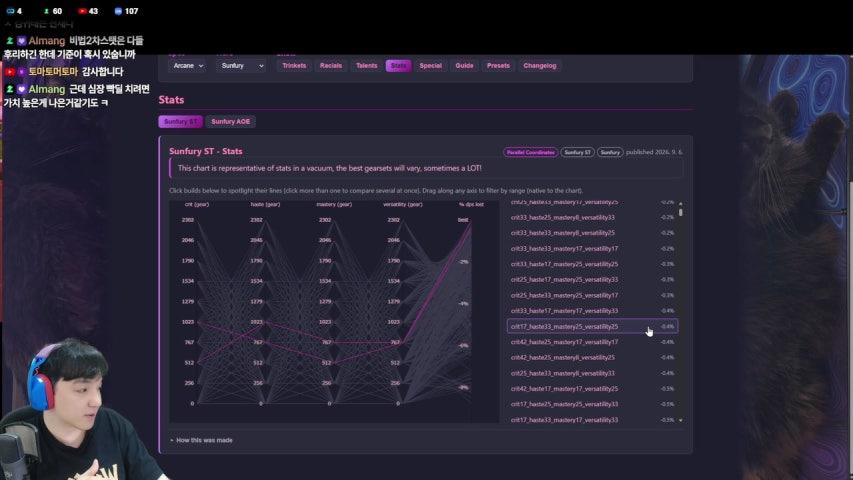Image resolution: width=853 pixels, height=480 pixels.
Task: Expand the 'How this was made' section
Action: click(x=201, y=440)
